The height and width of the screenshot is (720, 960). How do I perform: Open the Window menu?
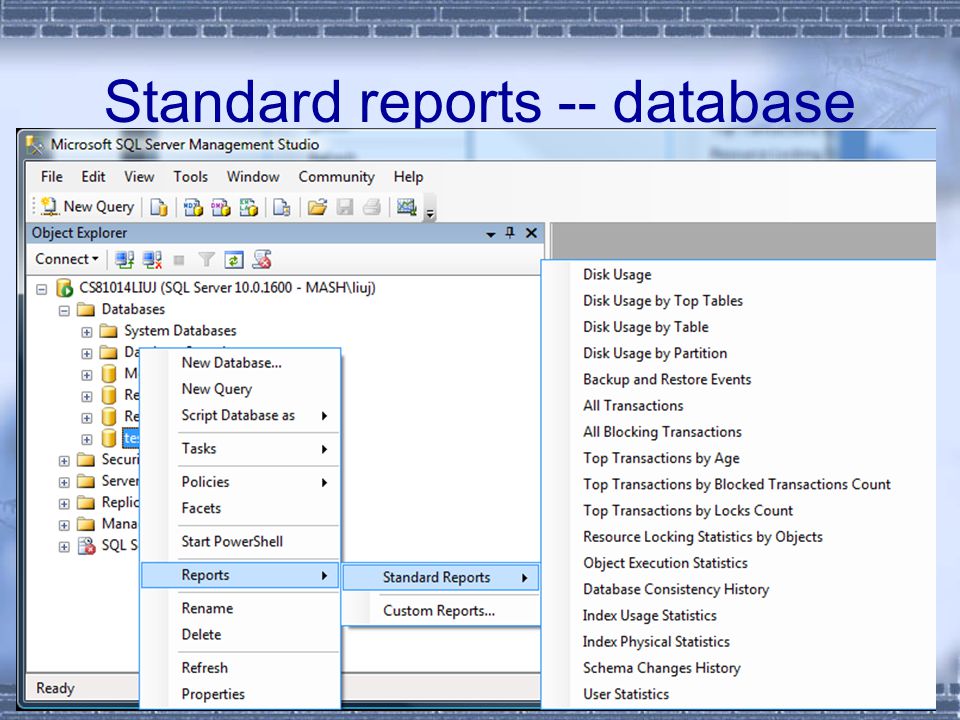coord(253,177)
